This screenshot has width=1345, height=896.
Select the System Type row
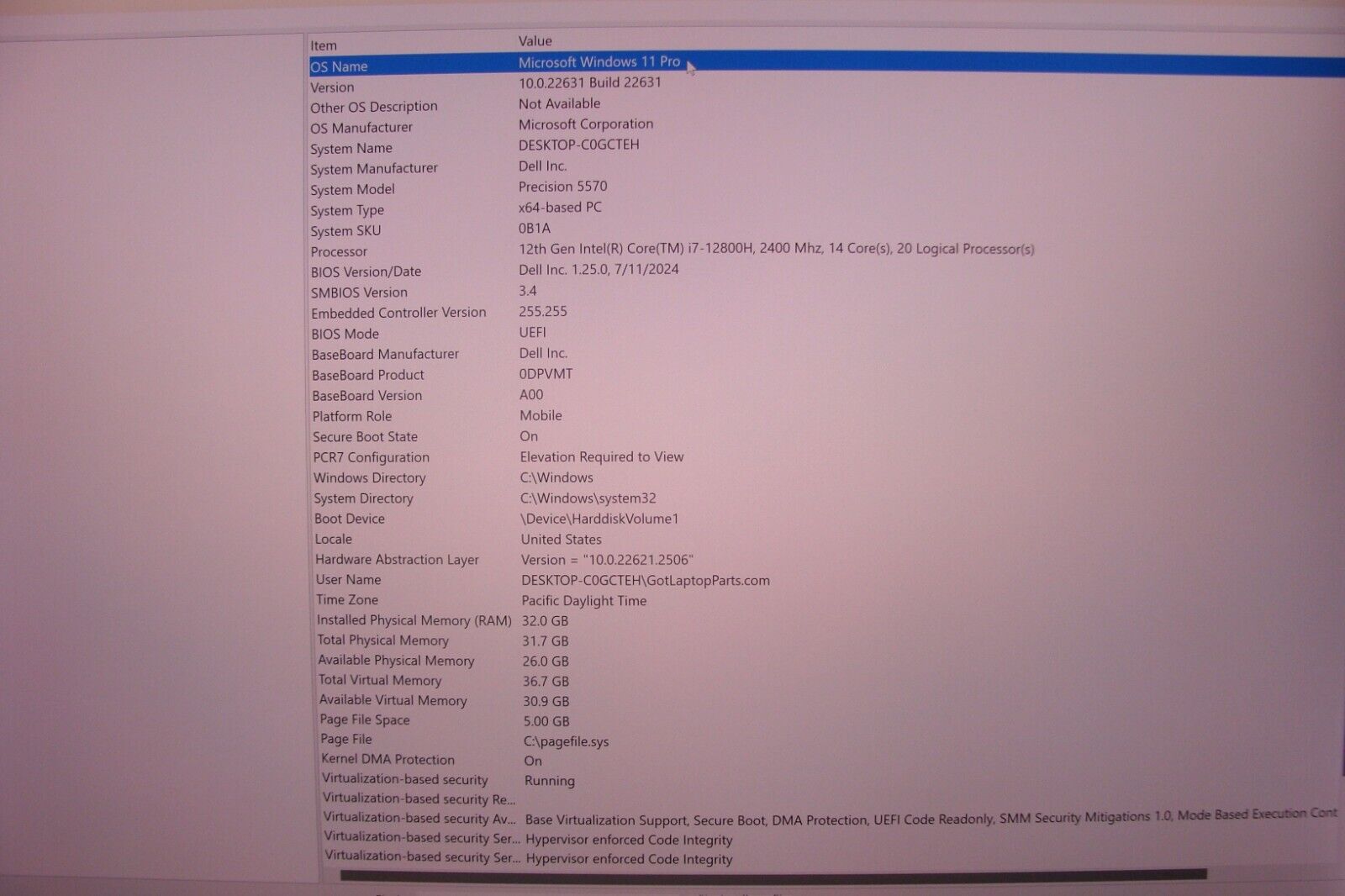click(x=826, y=209)
